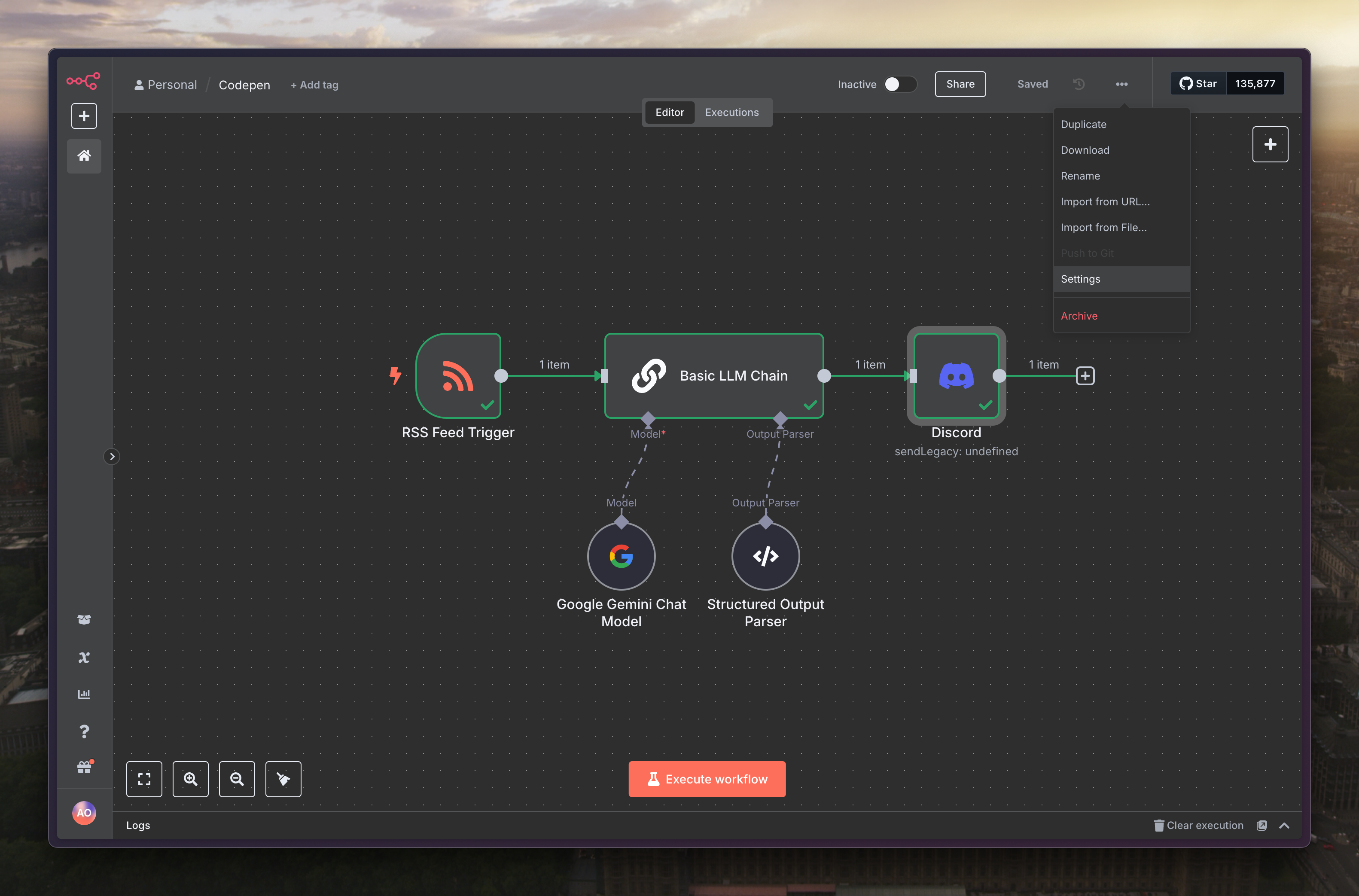
Task: Switch to the Executions tab
Action: click(x=731, y=113)
